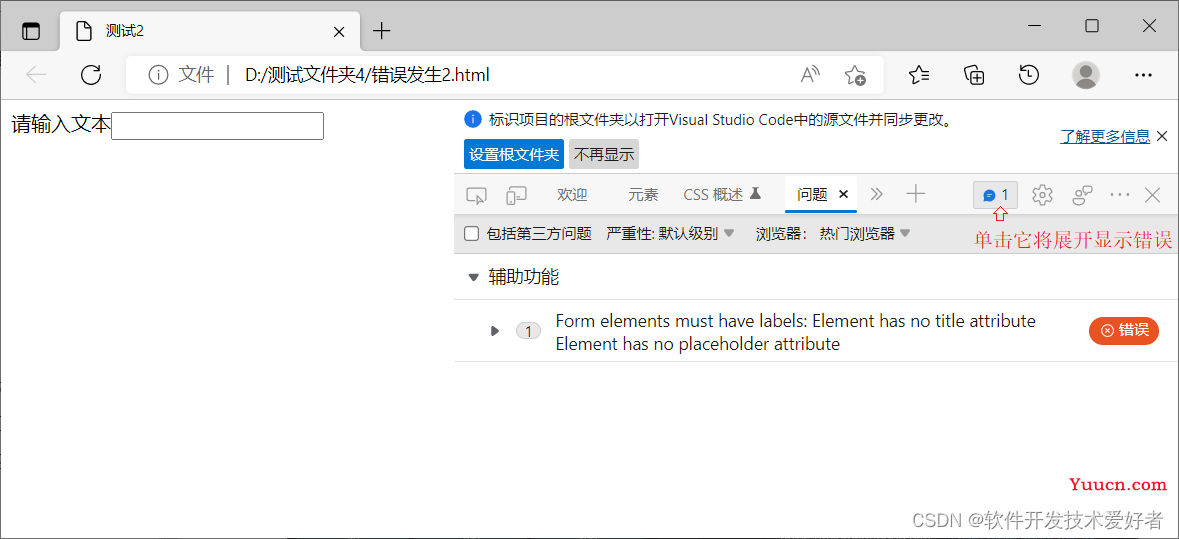Select the 问题 tab
This screenshot has height=539, width=1179.
812,195
